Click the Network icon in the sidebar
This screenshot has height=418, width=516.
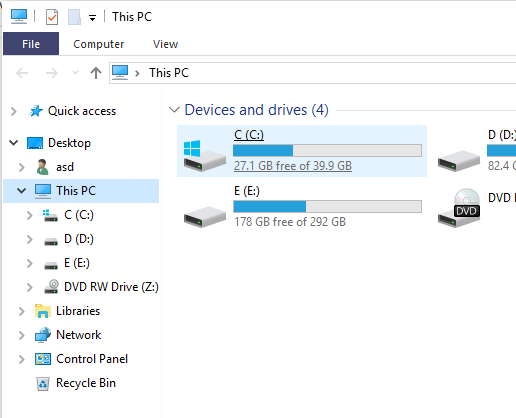[x=43, y=335]
